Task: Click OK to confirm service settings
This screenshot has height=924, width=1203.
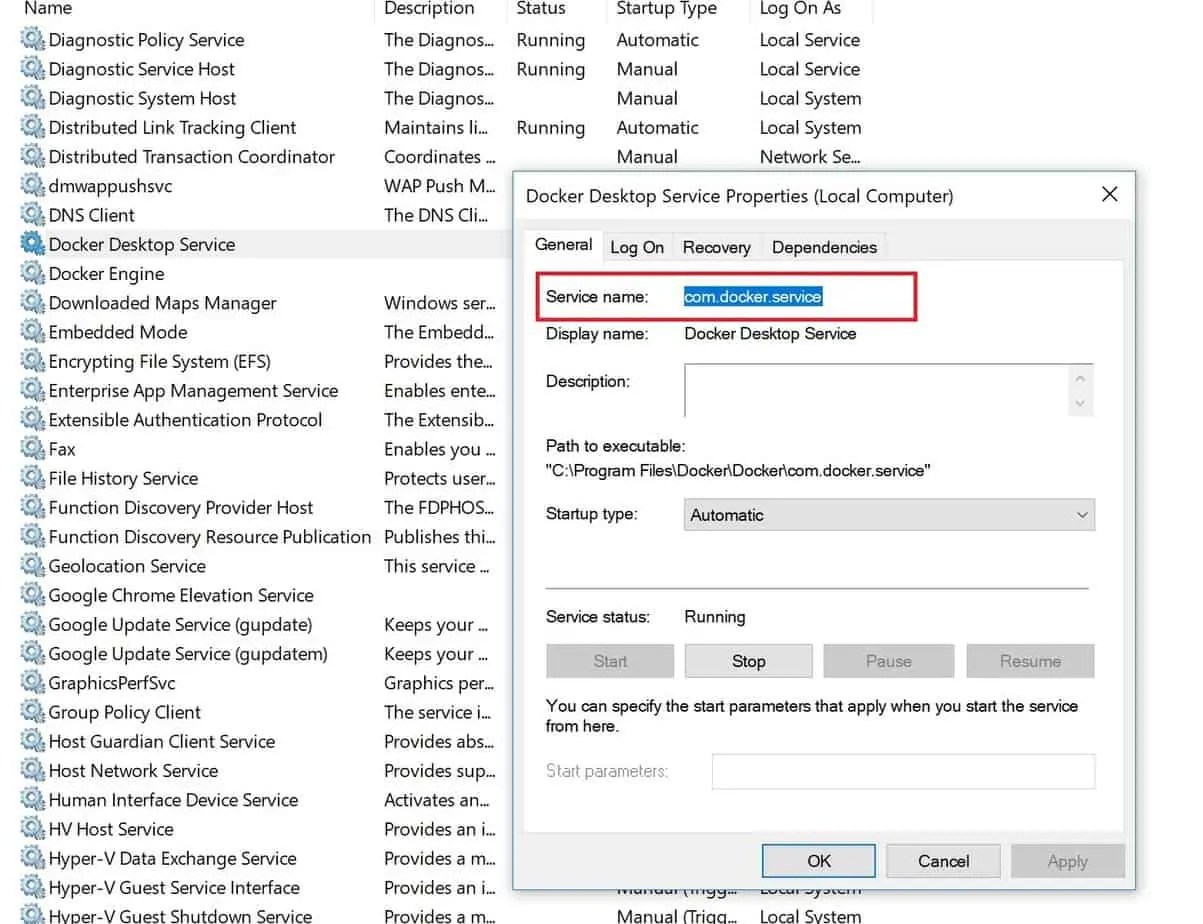Action: point(818,860)
